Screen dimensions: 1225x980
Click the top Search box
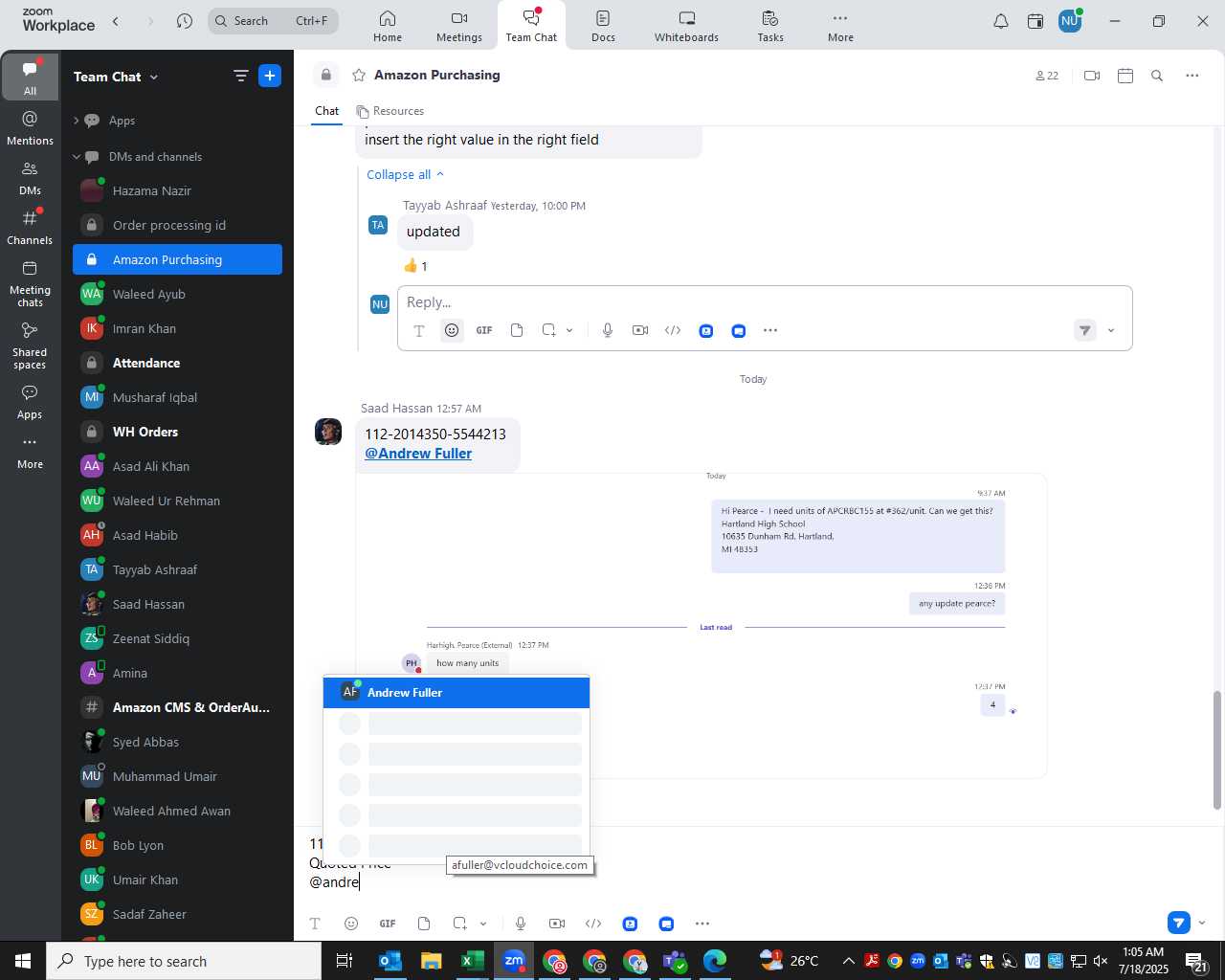tap(273, 21)
